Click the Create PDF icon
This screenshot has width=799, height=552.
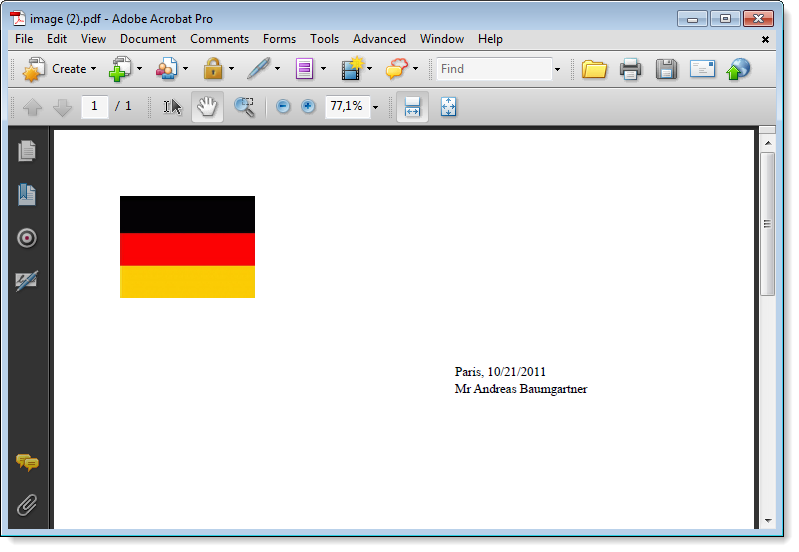pyautogui.click(x=34, y=69)
